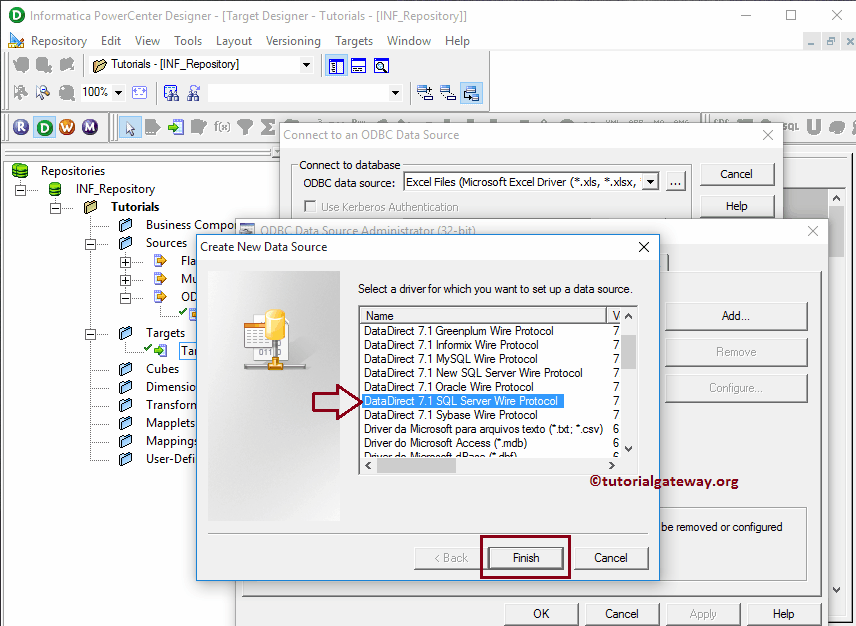This screenshot has height=626, width=856.
Task: Click Finish in Create New Data Source
Action: click(525, 559)
